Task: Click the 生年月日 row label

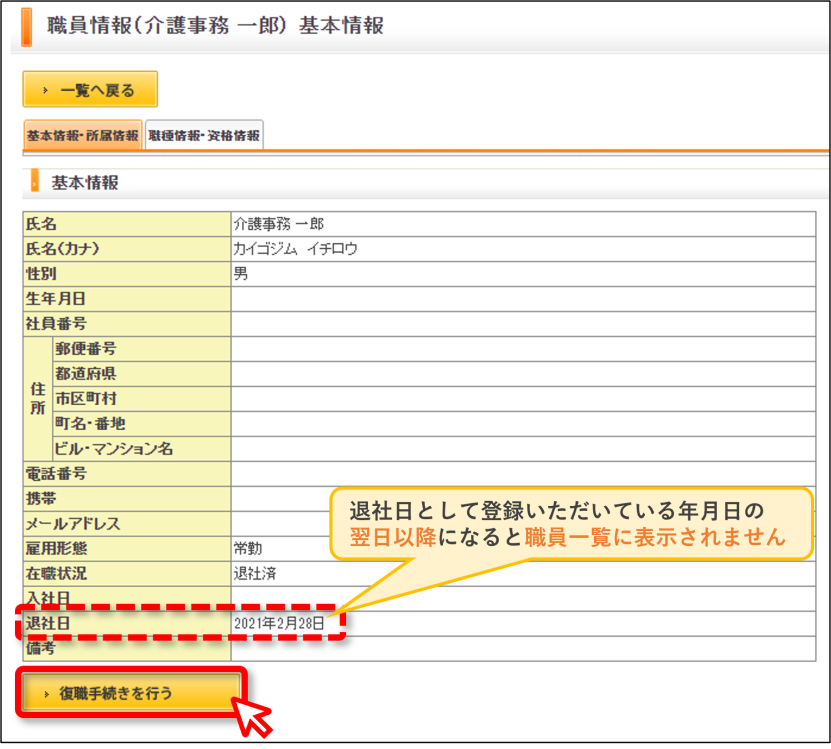Action: 127,299
